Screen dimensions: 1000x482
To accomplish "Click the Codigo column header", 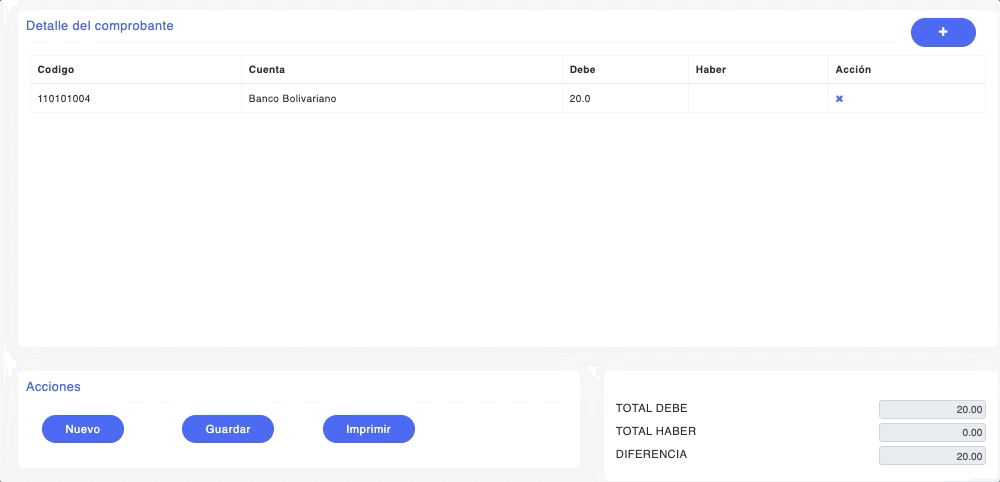I will 56,70.
